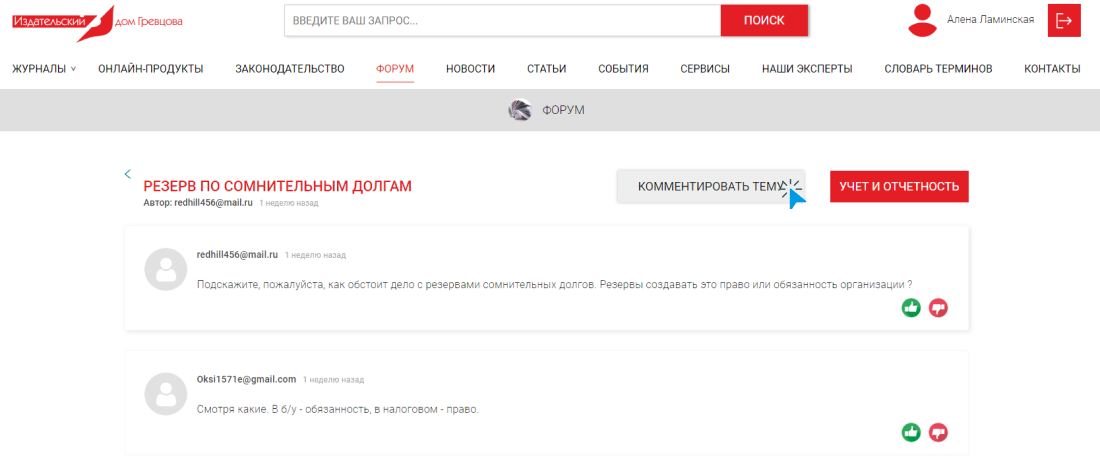
Task: Expand the Журналы dropdown menu
Action: point(44,69)
